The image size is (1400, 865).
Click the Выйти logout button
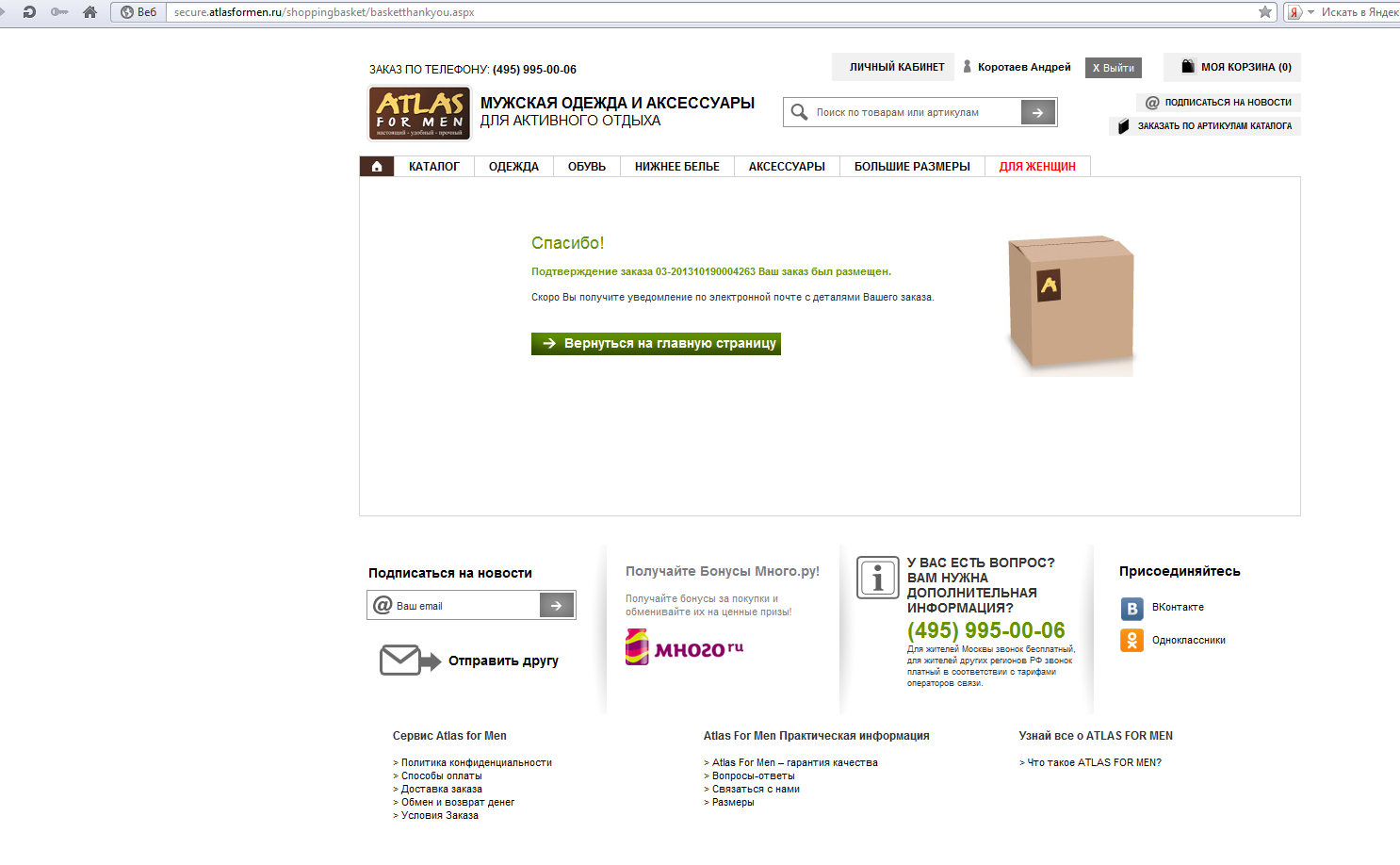pos(1114,68)
